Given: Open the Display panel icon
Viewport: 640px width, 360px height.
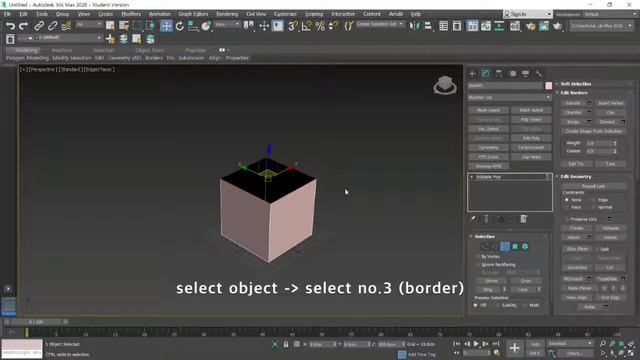Looking at the screenshot, I should [x=526, y=73].
